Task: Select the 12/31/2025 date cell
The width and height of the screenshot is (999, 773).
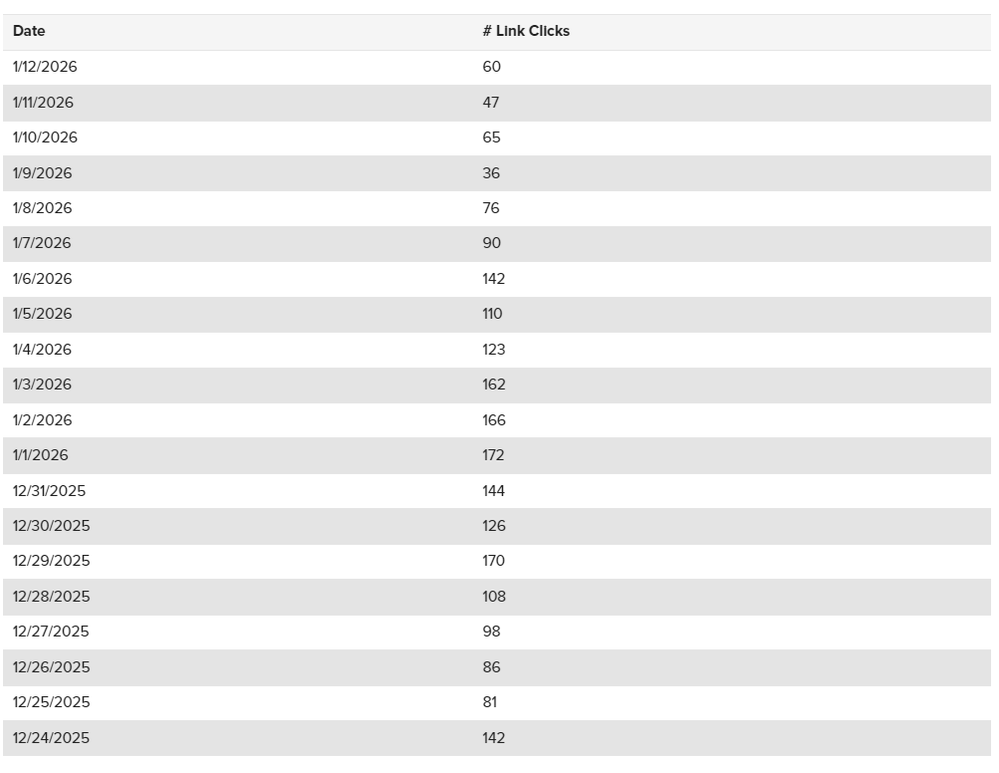Action: pos(51,491)
